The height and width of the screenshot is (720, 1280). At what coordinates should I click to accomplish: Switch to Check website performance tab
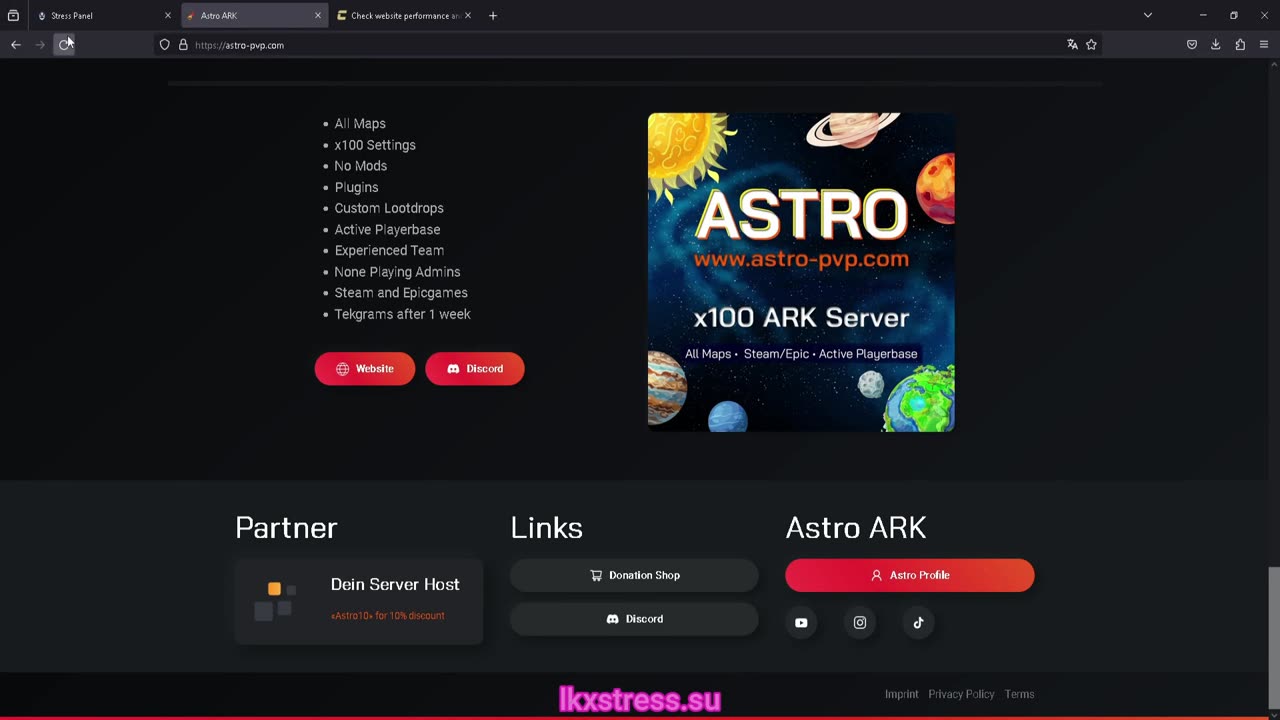click(404, 16)
